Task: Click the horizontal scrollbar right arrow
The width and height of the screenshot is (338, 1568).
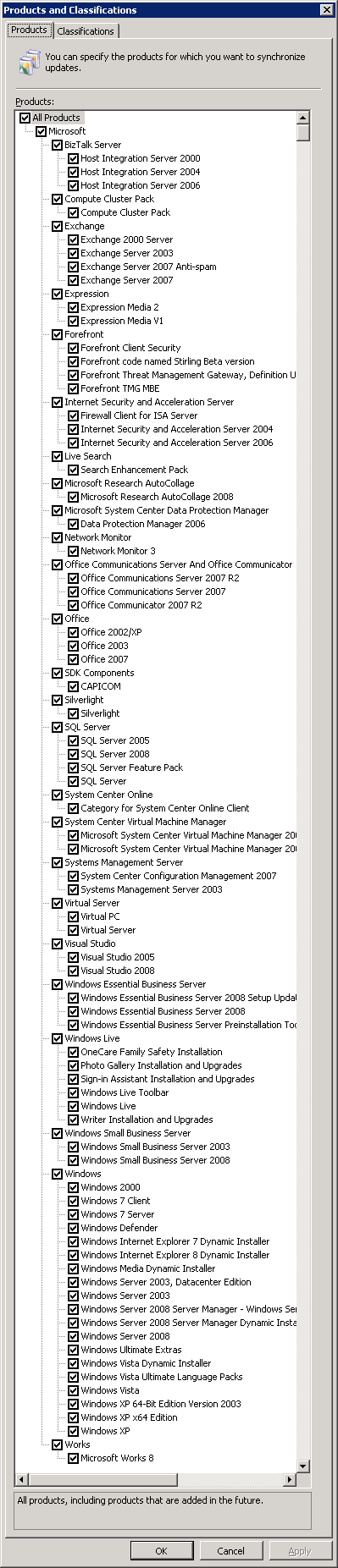Action: point(290,1479)
